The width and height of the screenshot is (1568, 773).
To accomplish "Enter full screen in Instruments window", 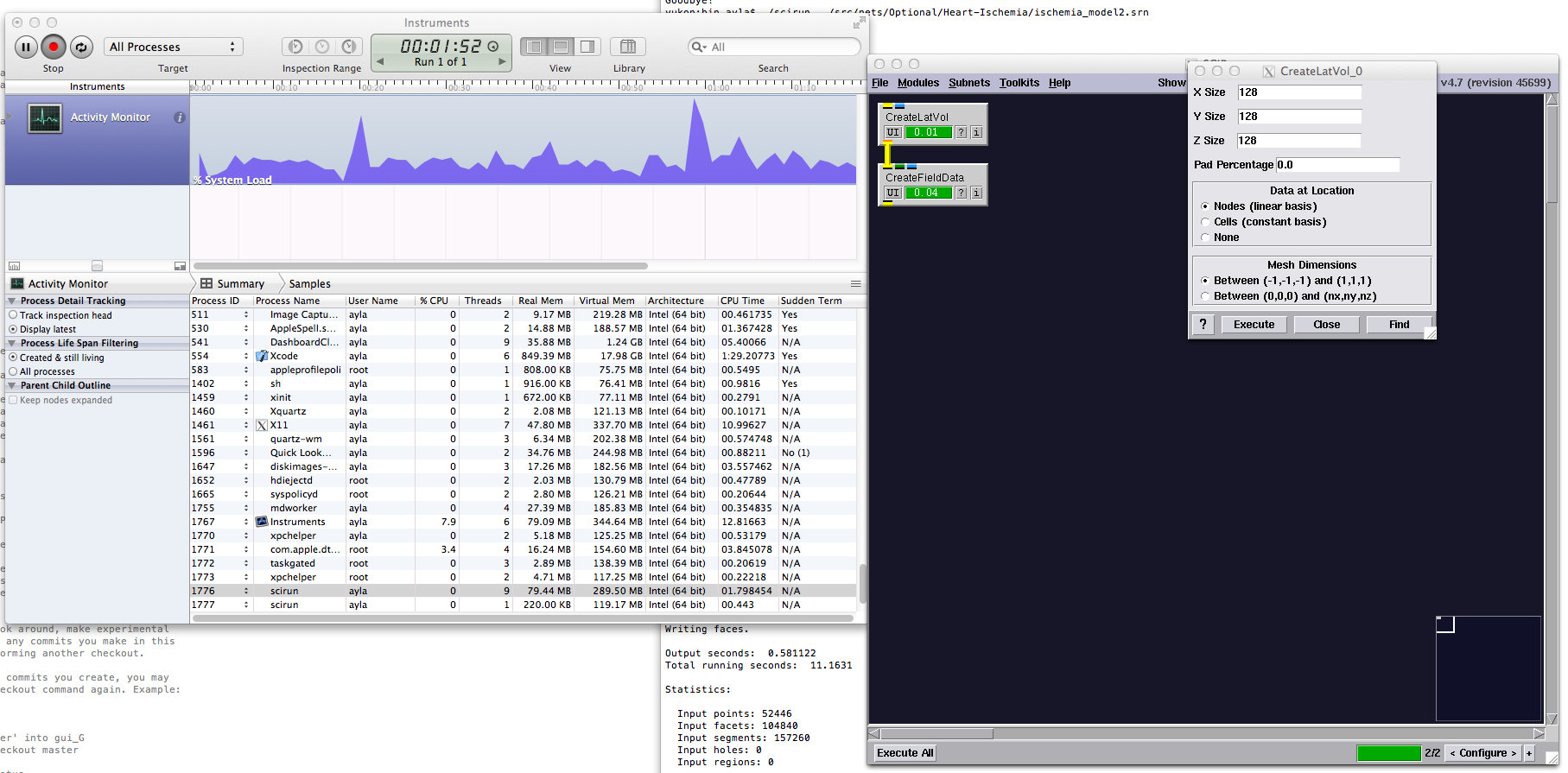I will point(859,23).
